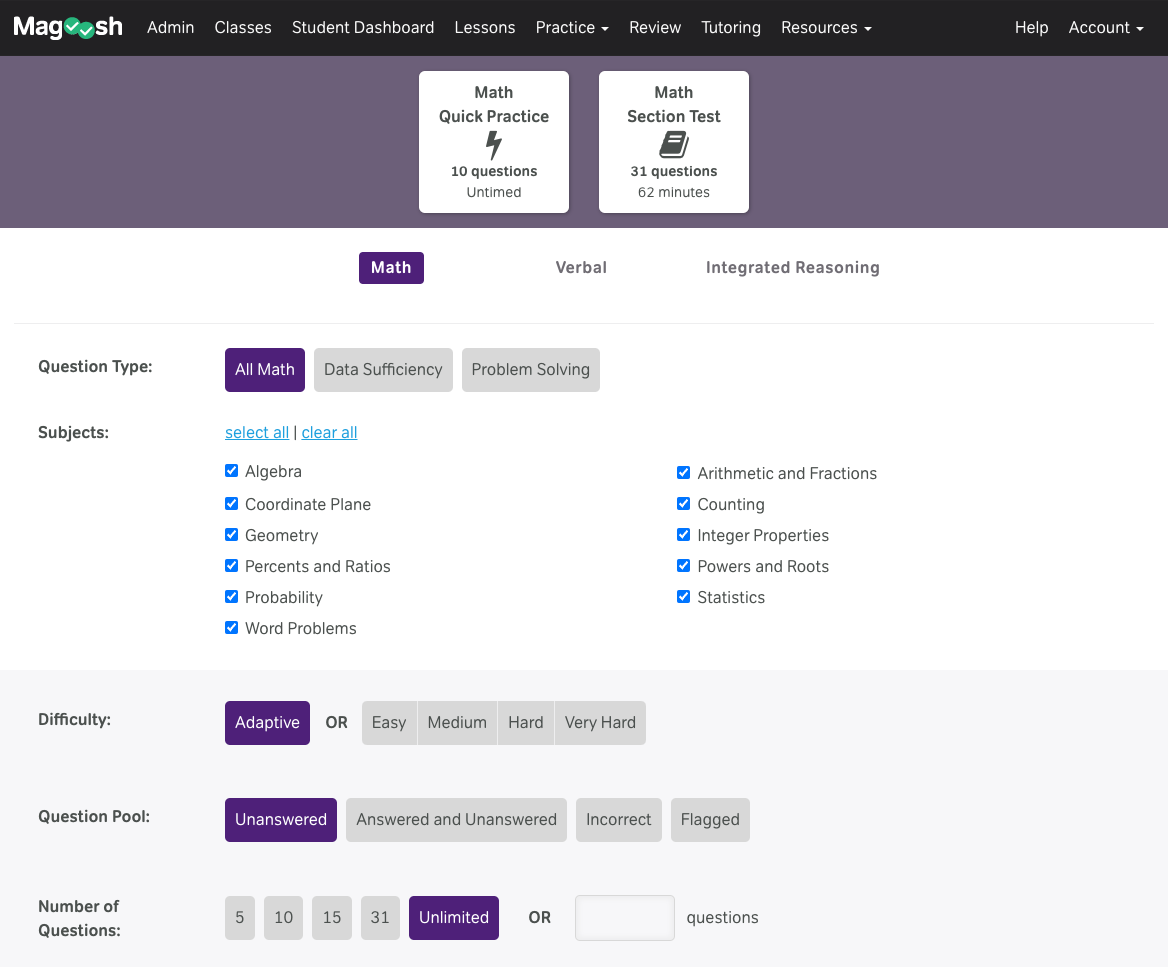Select the Integrated Reasoning tab
This screenshot has width=1168, height=967.
(792, 268)
